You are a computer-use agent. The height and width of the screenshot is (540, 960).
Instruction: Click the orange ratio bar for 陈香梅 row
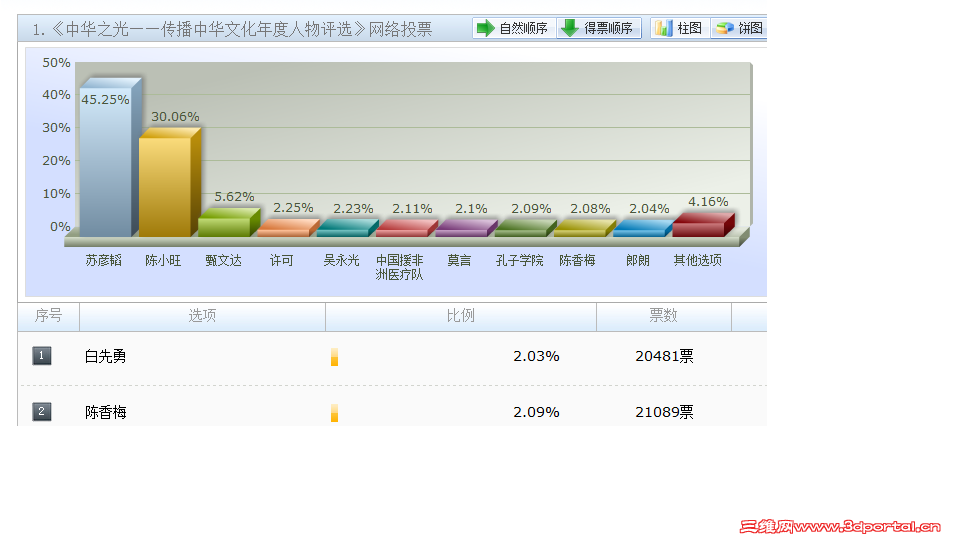coord(334,413)
